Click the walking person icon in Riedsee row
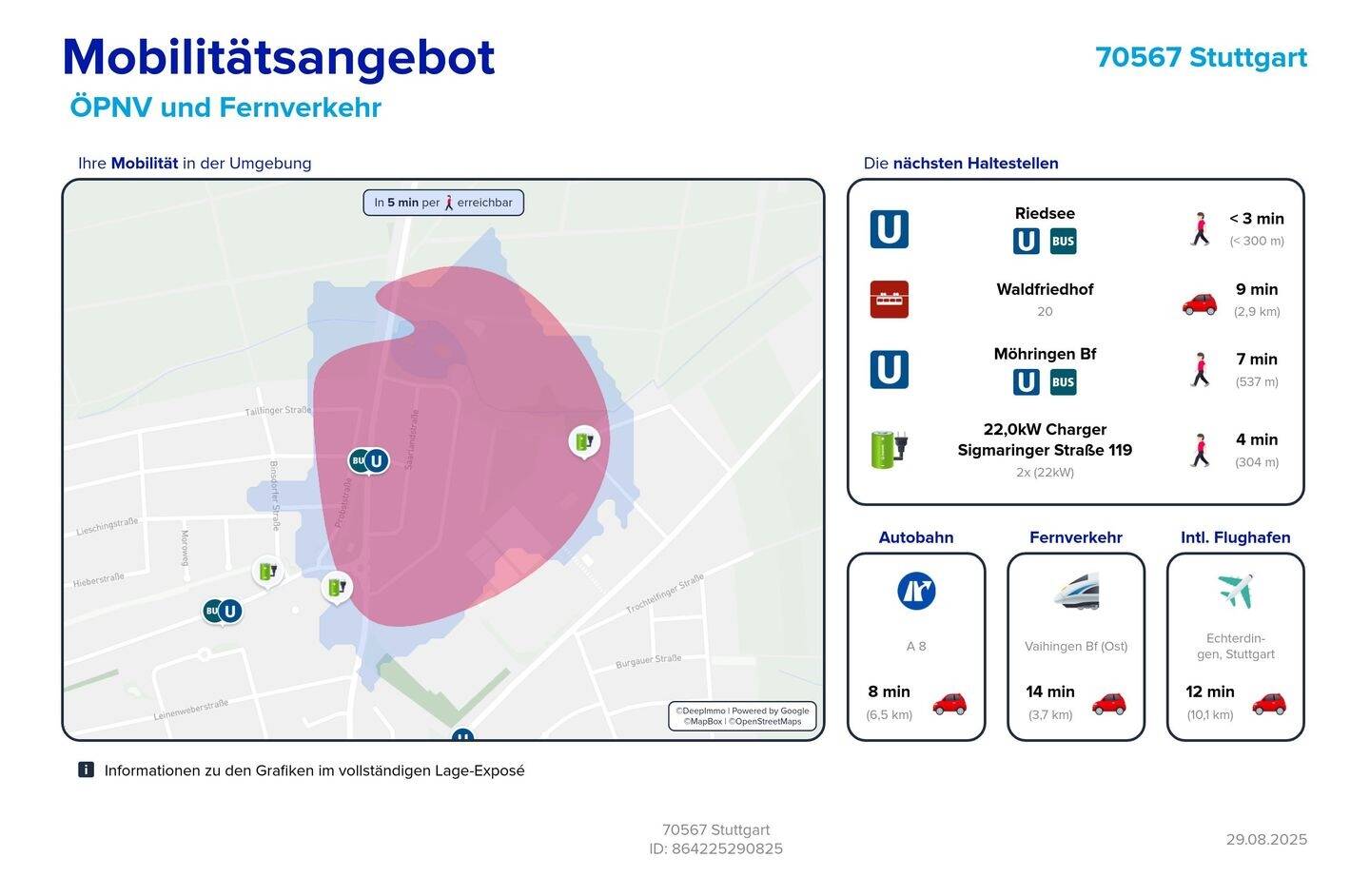The width and height of the screenshot is (1370, 896). coord(1201,229)
